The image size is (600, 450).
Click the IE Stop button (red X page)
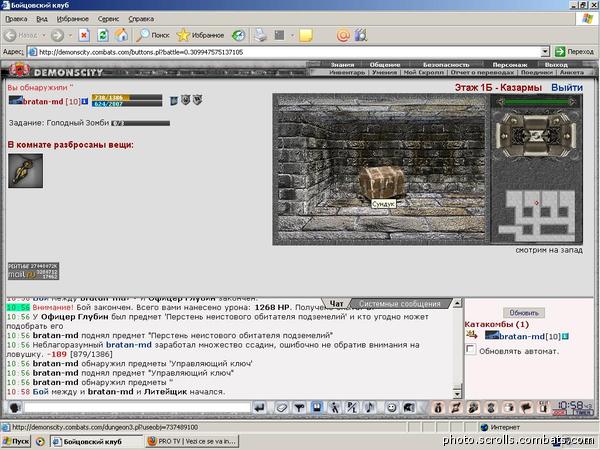pyautogui.click(x=84, y=36)
